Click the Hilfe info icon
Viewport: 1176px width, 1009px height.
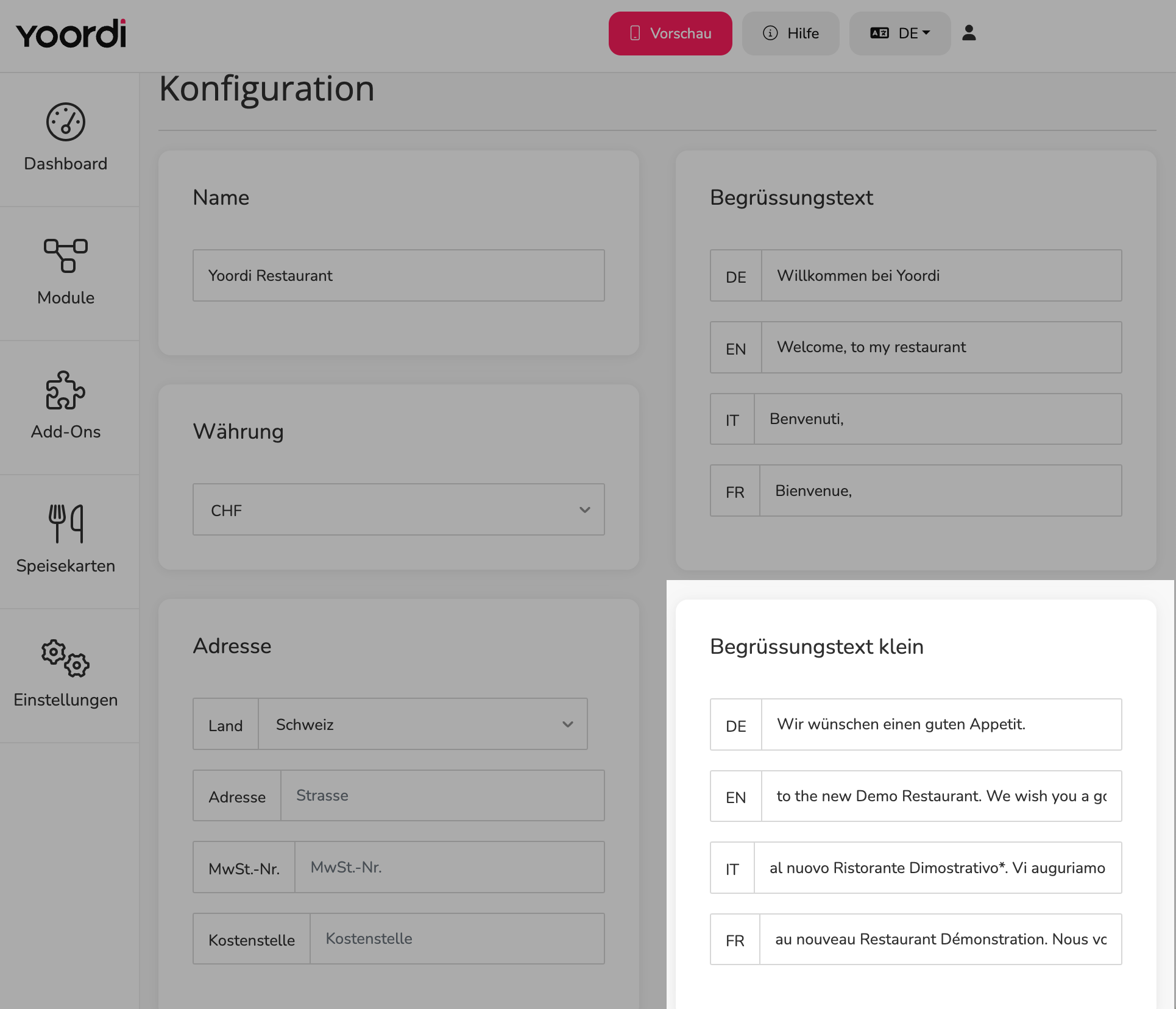770,33
